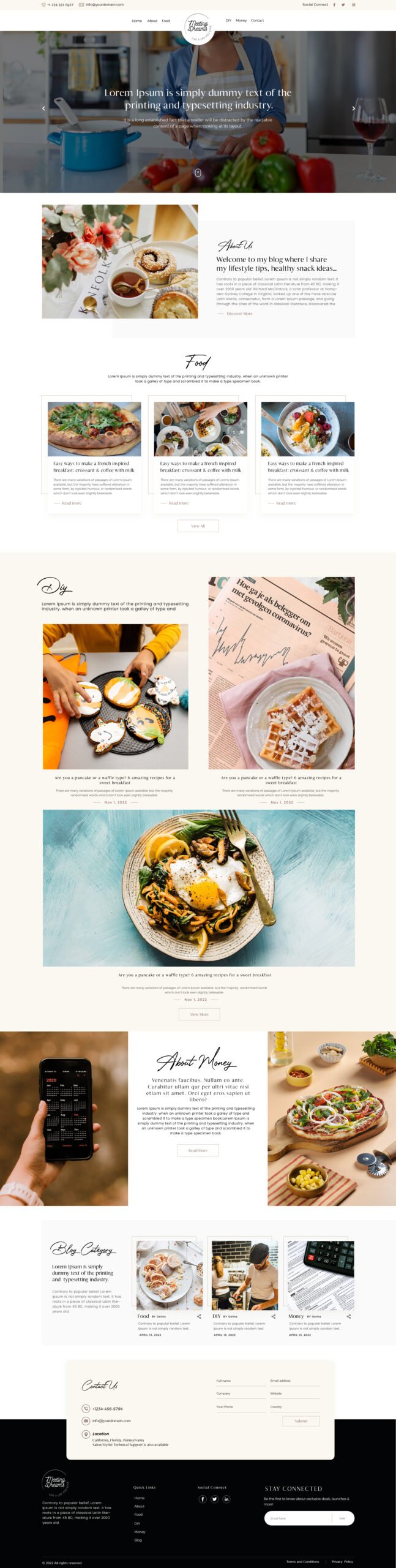Click the share icon under Food blog card
Image resolution: width=396 pixels, height=1568 pixels.
[x=199, y=1316]
